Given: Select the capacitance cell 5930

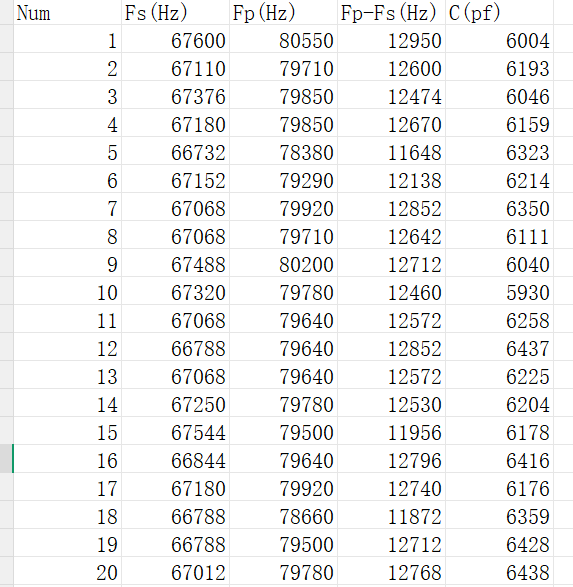Looking at the screenshot, I should [500, 291].
